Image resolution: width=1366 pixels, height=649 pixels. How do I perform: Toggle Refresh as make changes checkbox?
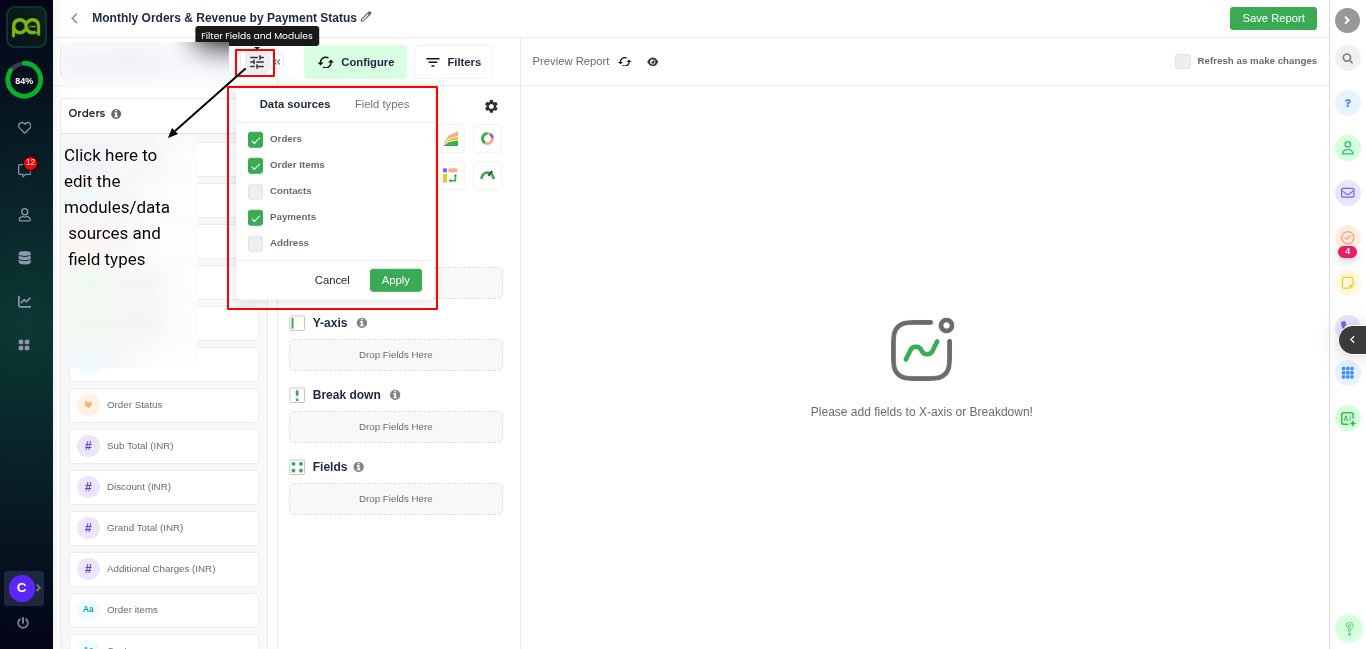click(1182, 61)
